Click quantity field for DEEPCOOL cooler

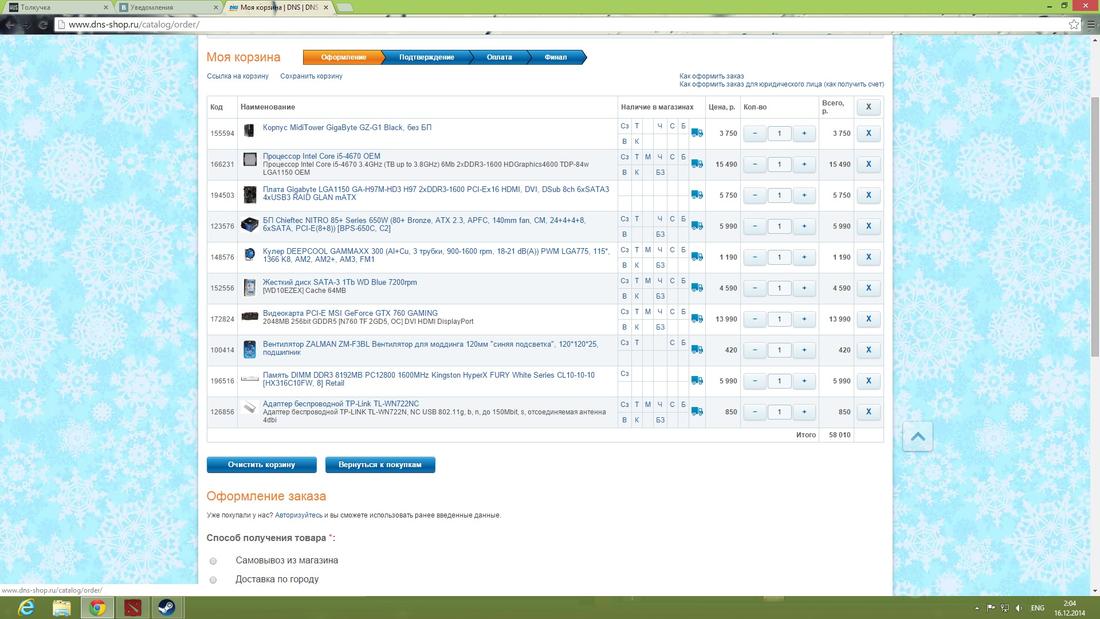[x=779, y=257]
